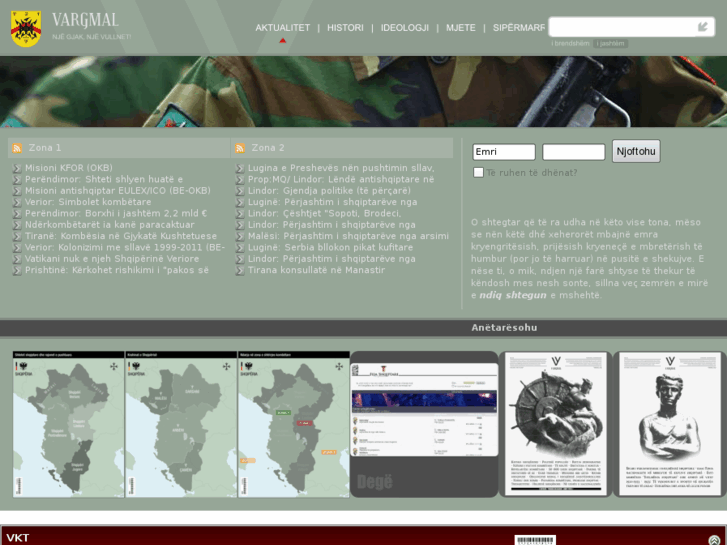Viewport: 727px width, 545px height.
Task: Click the barcode icon in VKT bar
Action: tap(535, 540)
